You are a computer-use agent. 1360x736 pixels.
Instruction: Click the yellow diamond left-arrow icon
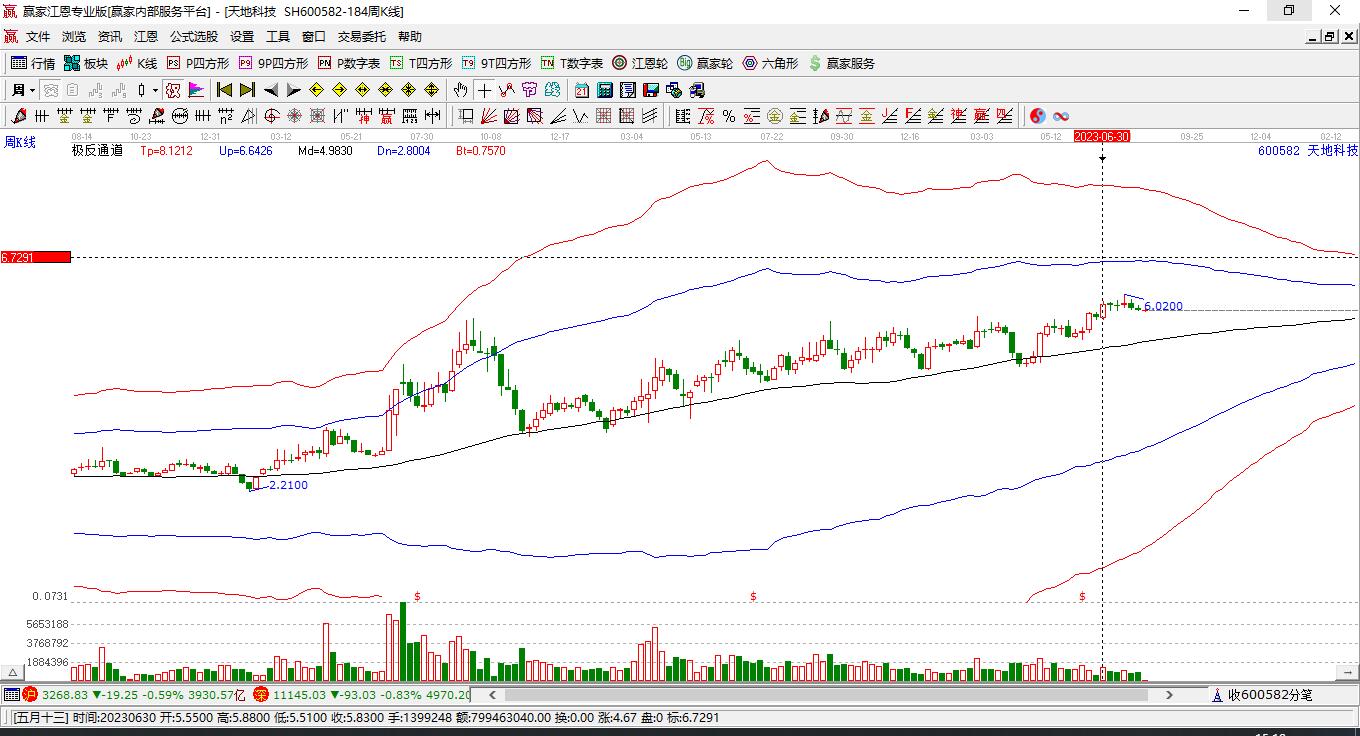click(x=316, y=90)
